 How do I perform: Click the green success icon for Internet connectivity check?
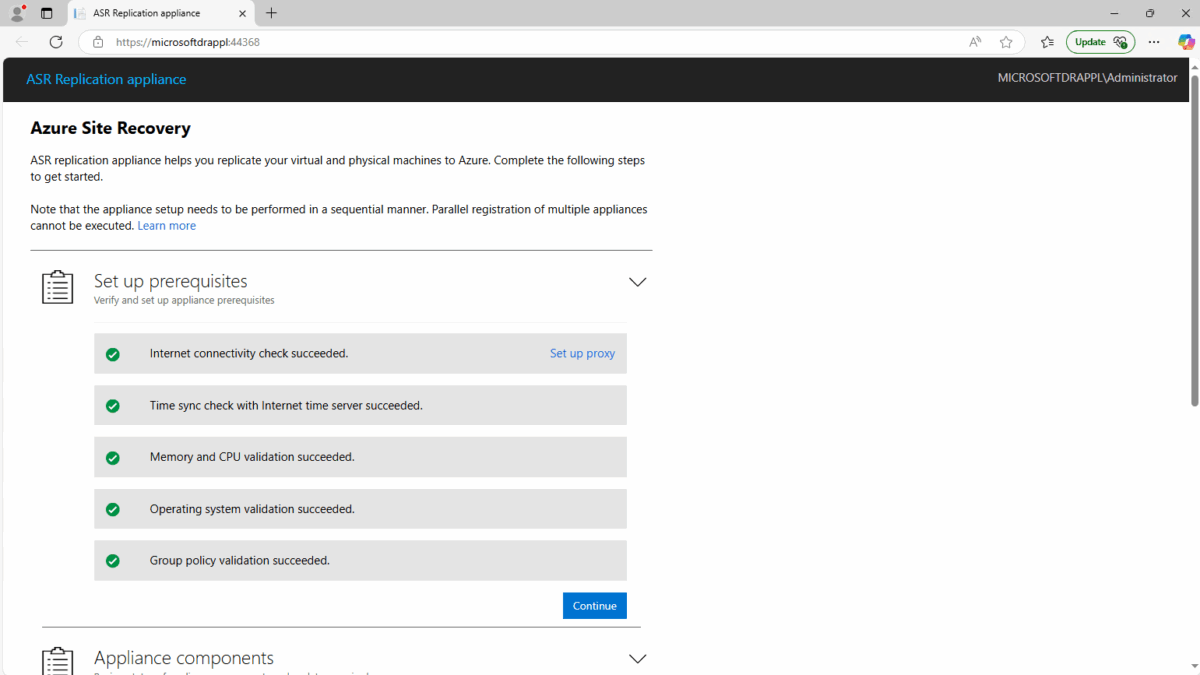point(113,353)
